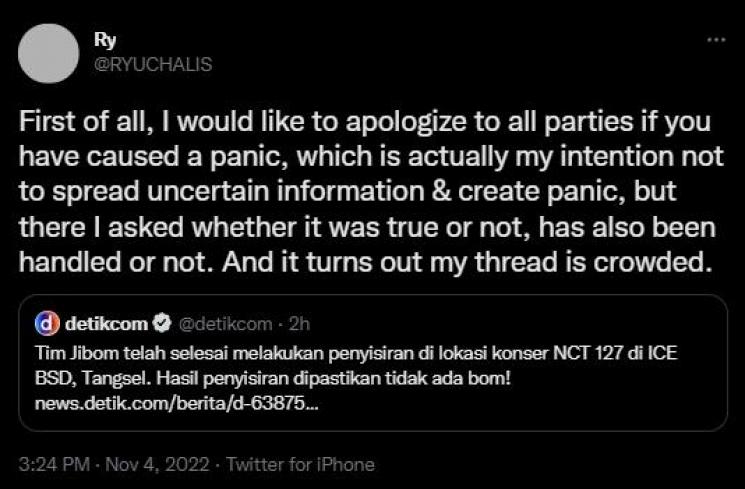Click the detikcom logo in quoted tweet
745x489 pixels.
(48, 323)
